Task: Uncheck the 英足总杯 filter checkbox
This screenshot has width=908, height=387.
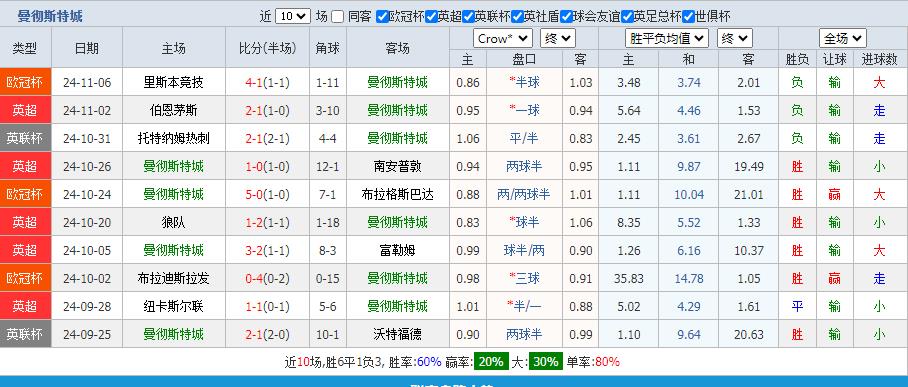Action: click(x=627, y=16)
